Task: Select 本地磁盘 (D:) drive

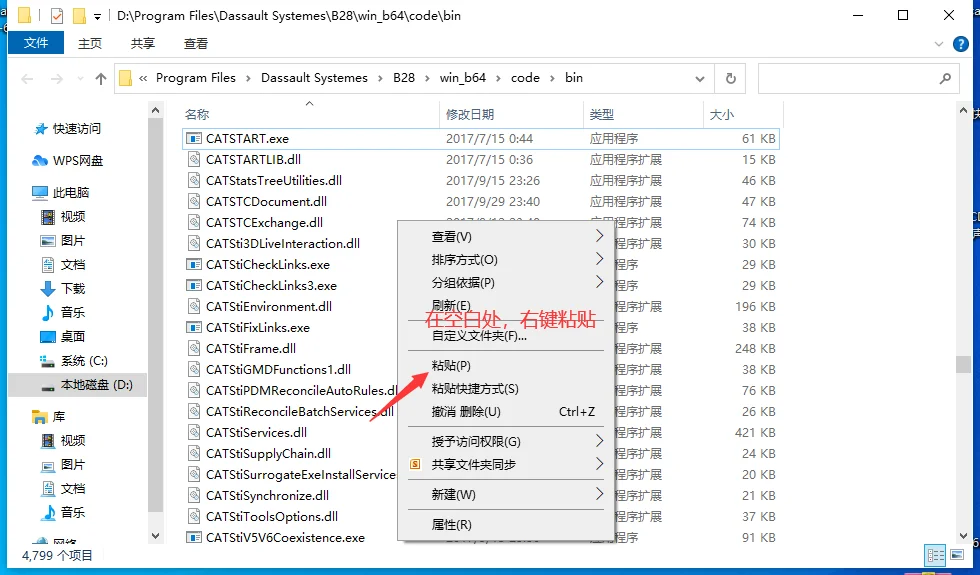Action: (x=96, y=385)
